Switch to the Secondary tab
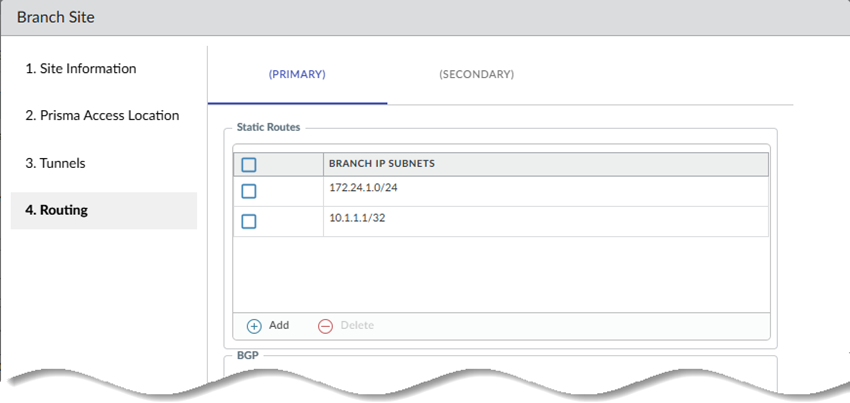Image resolution: width=850 pixels, height=403 pixels. tap(476, 75)
